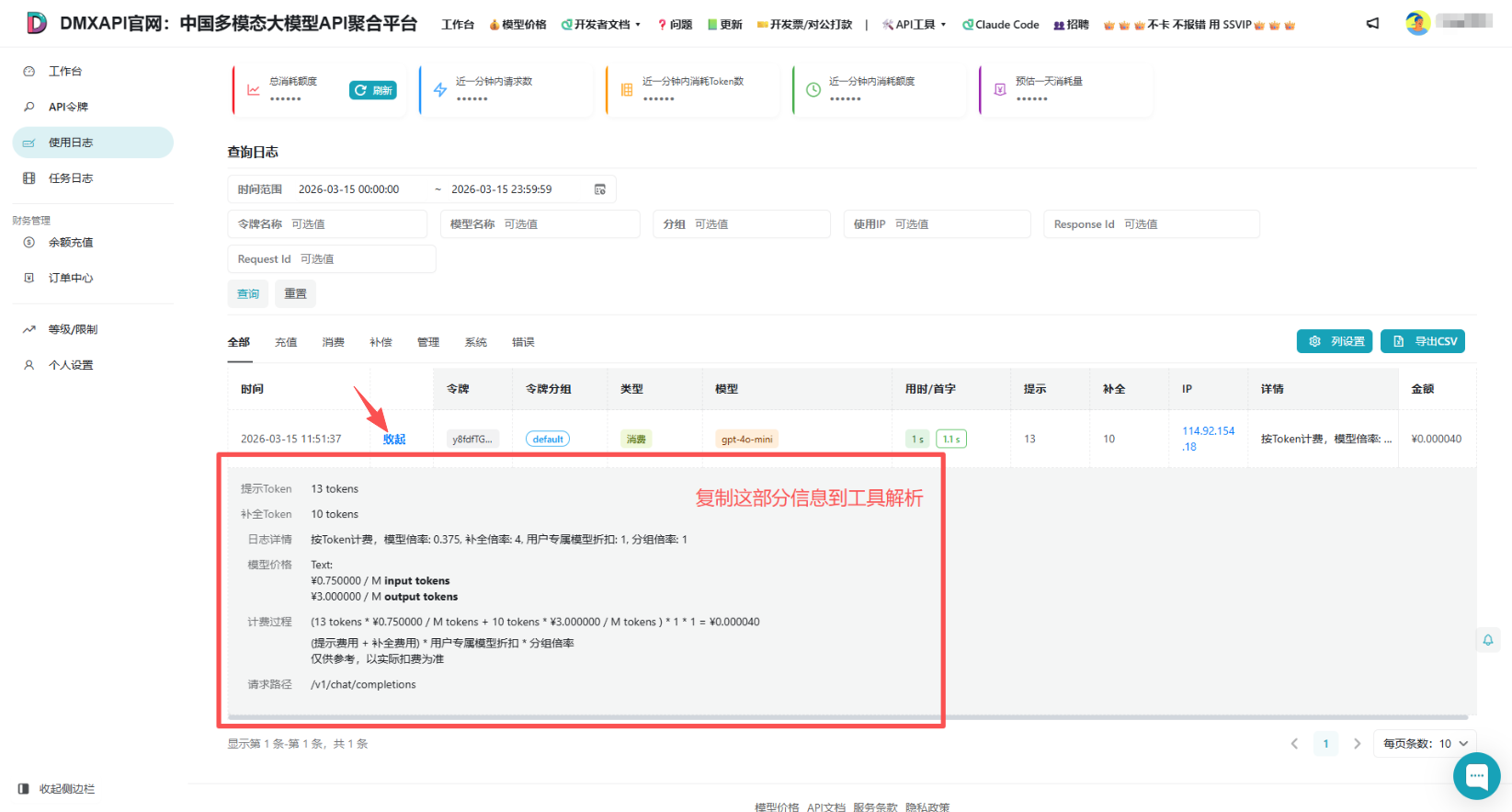
Task: Focus the 令牌名称 input field
Action: 327,224
